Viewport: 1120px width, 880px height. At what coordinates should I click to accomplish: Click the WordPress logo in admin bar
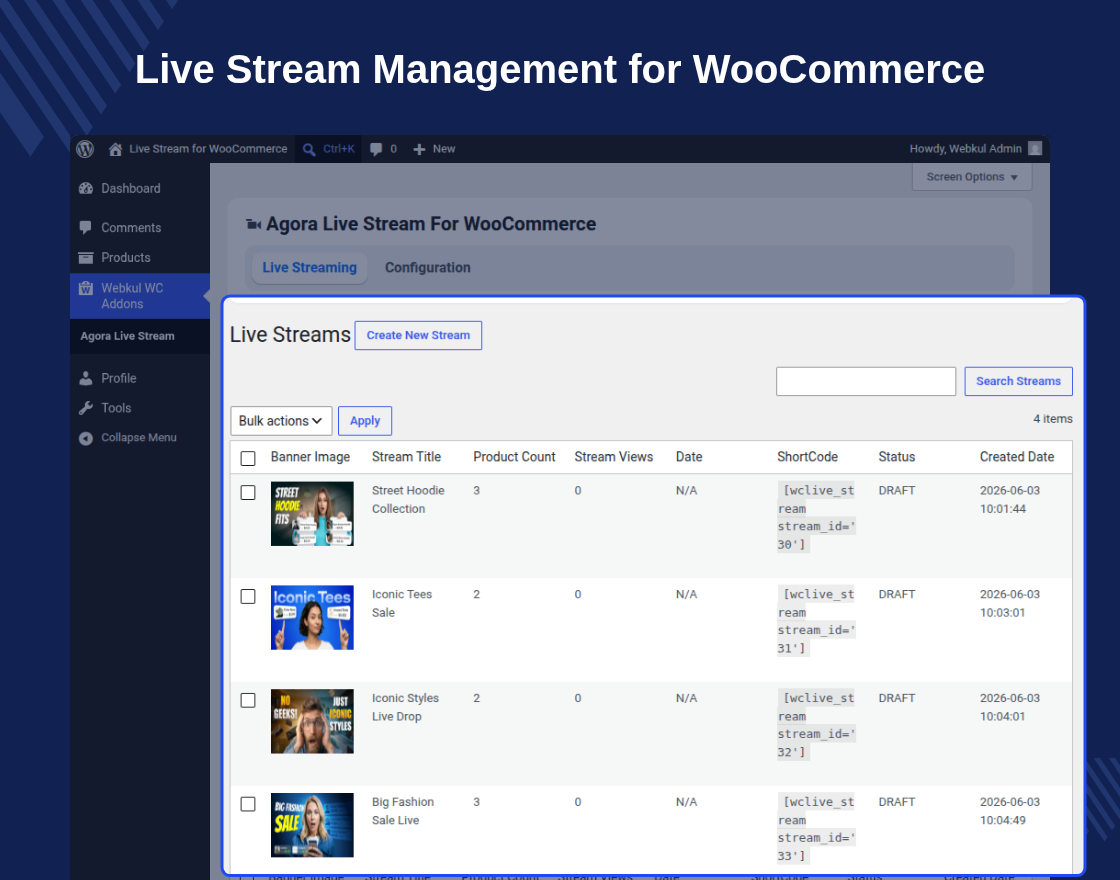[x=85, y=149]
